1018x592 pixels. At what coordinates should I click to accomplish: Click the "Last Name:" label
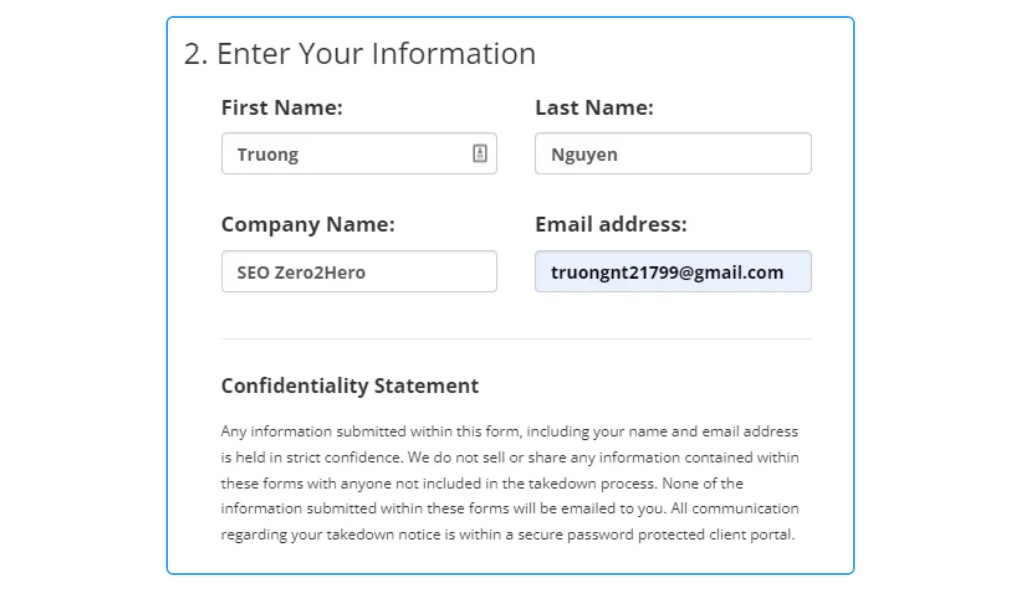click(594, 108)
